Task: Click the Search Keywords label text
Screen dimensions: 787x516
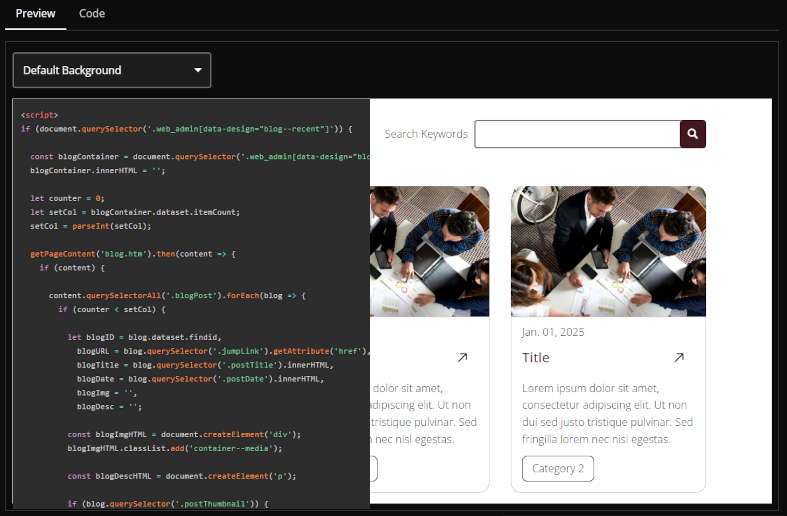Action: (426, 134)
